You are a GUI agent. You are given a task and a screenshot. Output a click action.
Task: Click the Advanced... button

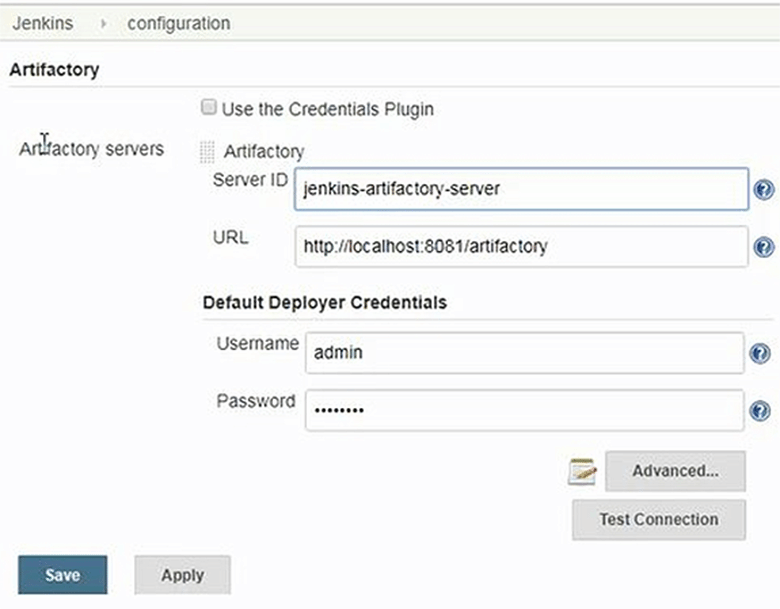pos(675,471)
